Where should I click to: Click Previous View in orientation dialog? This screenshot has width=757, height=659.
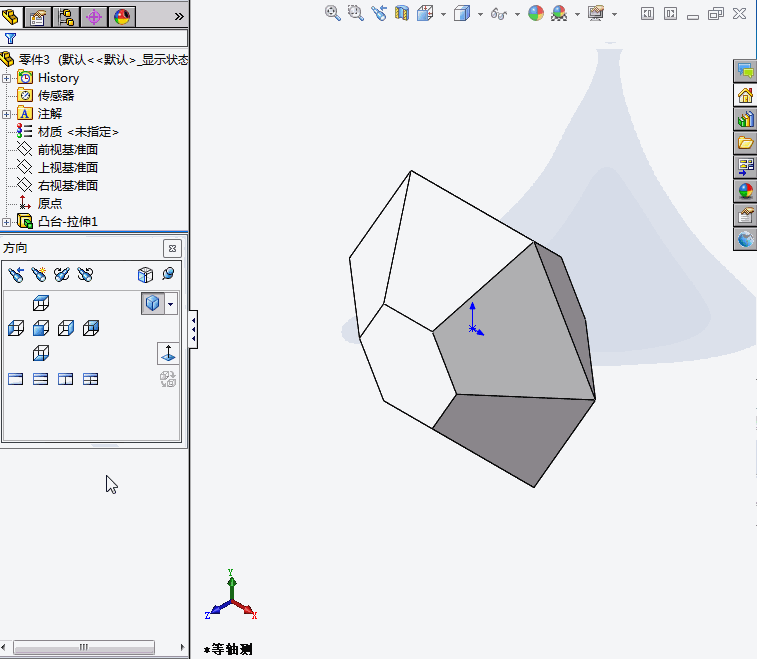click(16, 275)
